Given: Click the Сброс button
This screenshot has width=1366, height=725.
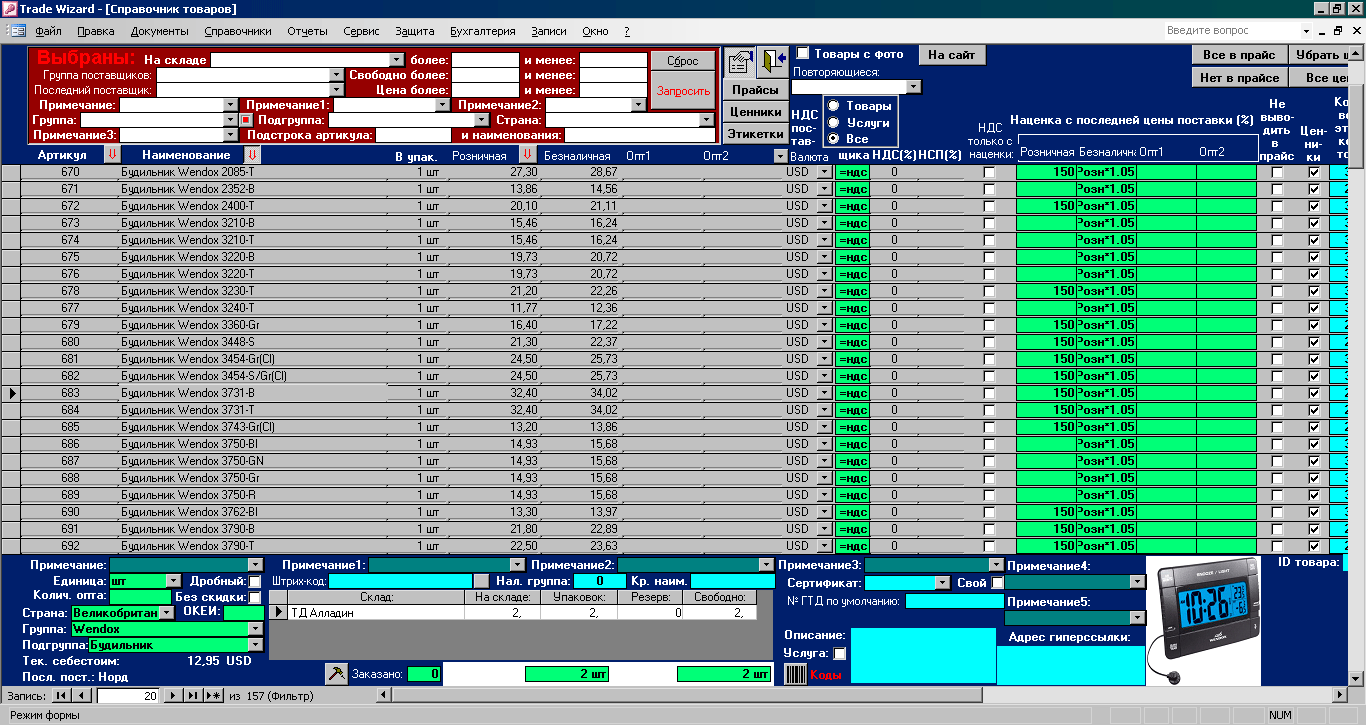Looking at the screenshot, I should [682, 60].
